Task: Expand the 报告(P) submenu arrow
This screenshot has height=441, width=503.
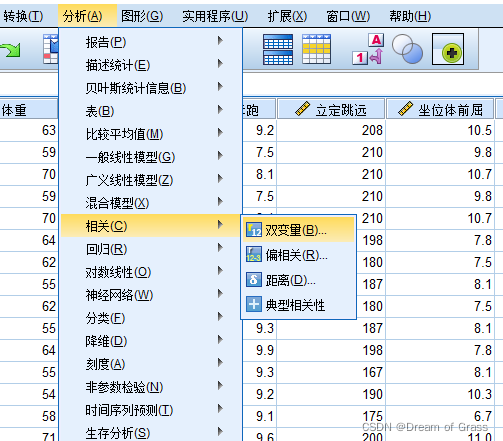Action: [x=220, y=41]
